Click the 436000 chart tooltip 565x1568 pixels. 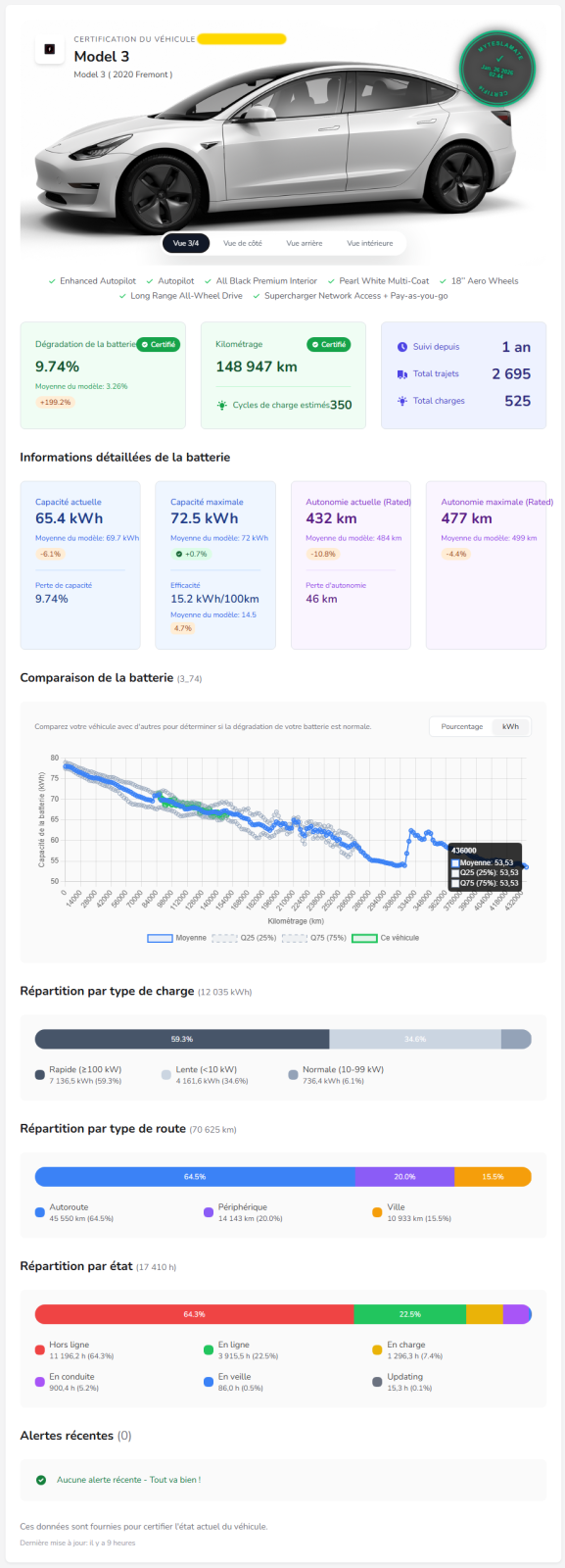click(484, 867)
